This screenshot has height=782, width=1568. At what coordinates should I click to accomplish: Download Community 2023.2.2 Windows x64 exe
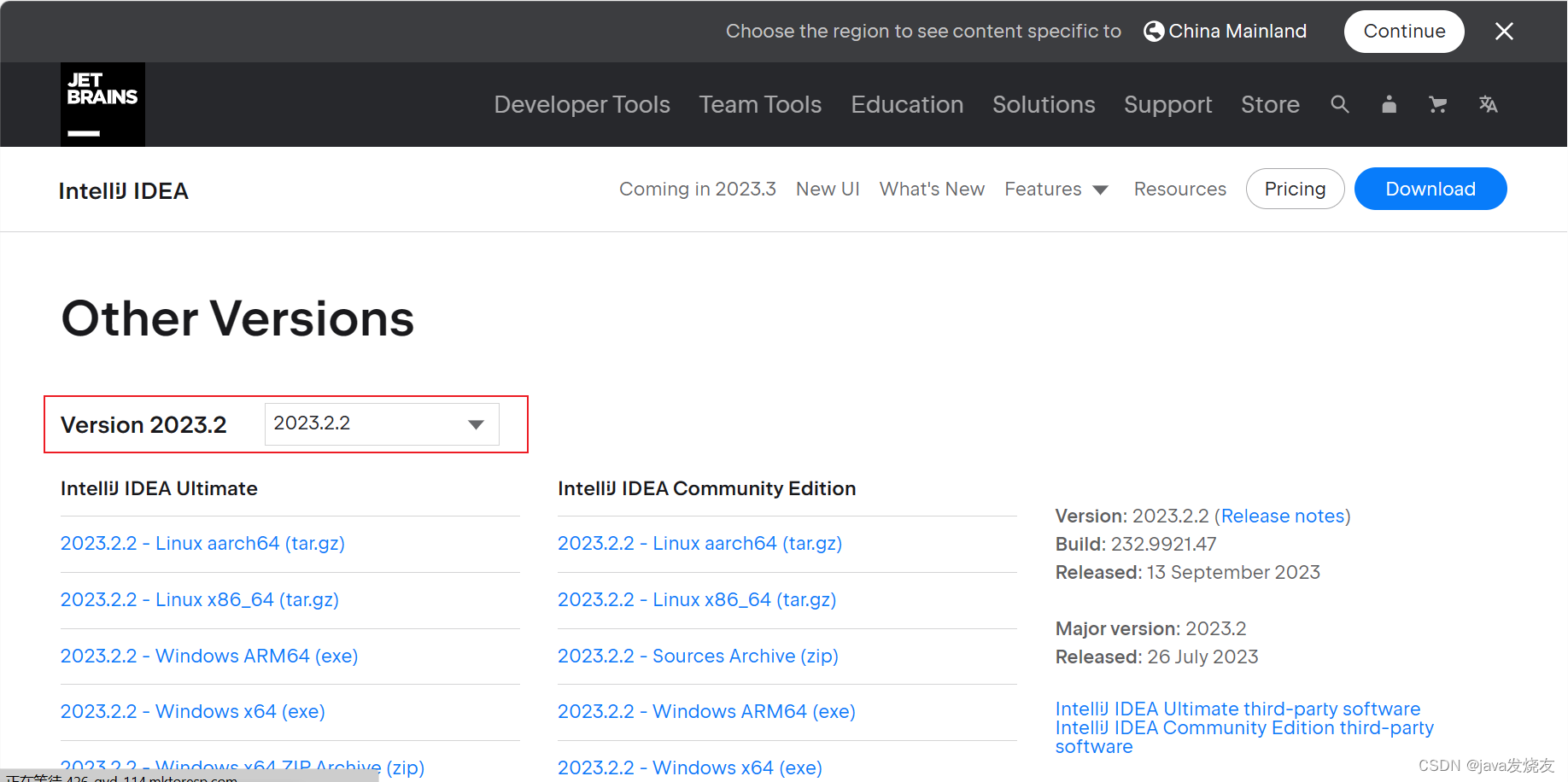(x=690, y=767)
